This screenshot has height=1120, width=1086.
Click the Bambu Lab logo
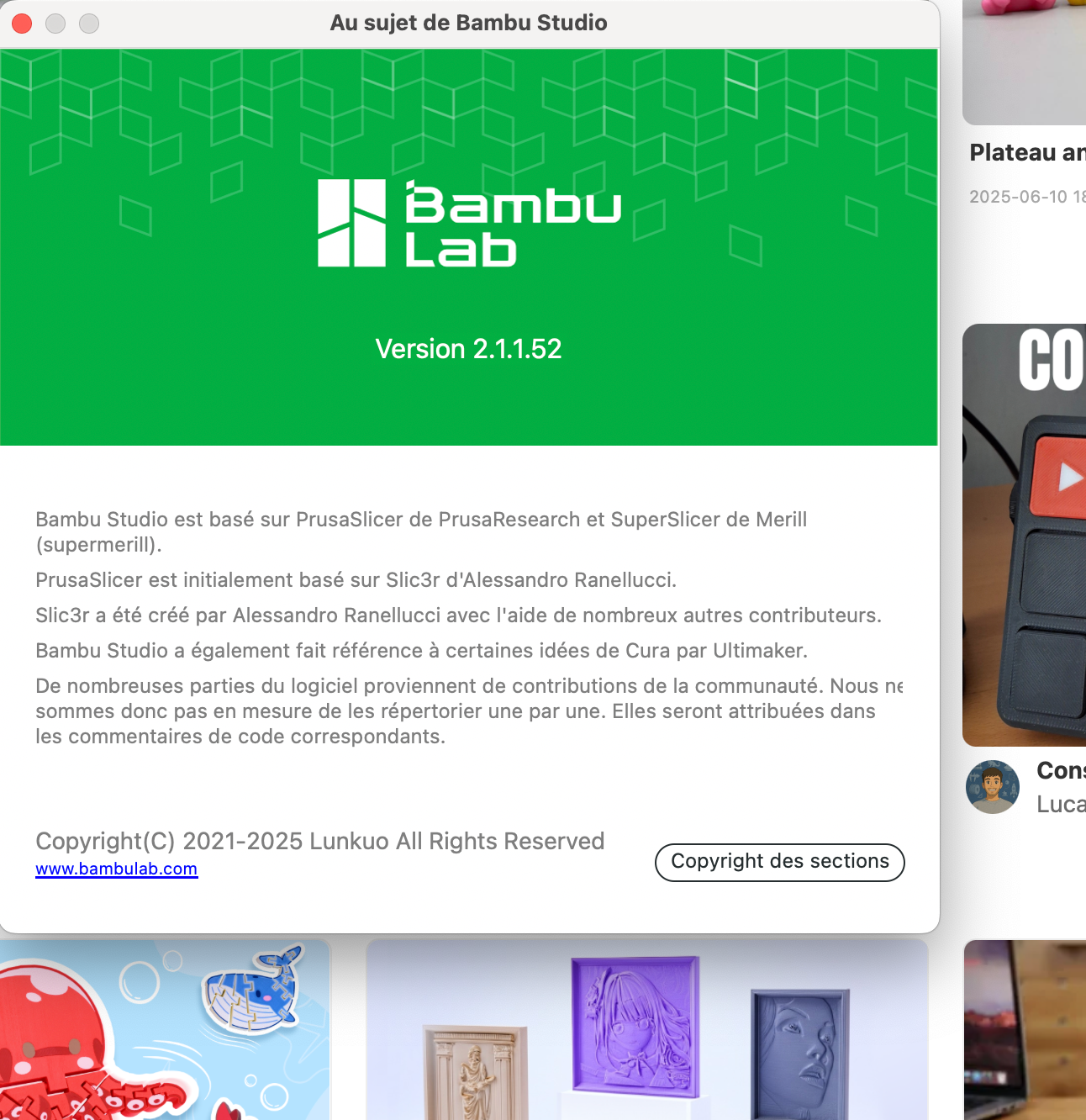click(469, 224)
